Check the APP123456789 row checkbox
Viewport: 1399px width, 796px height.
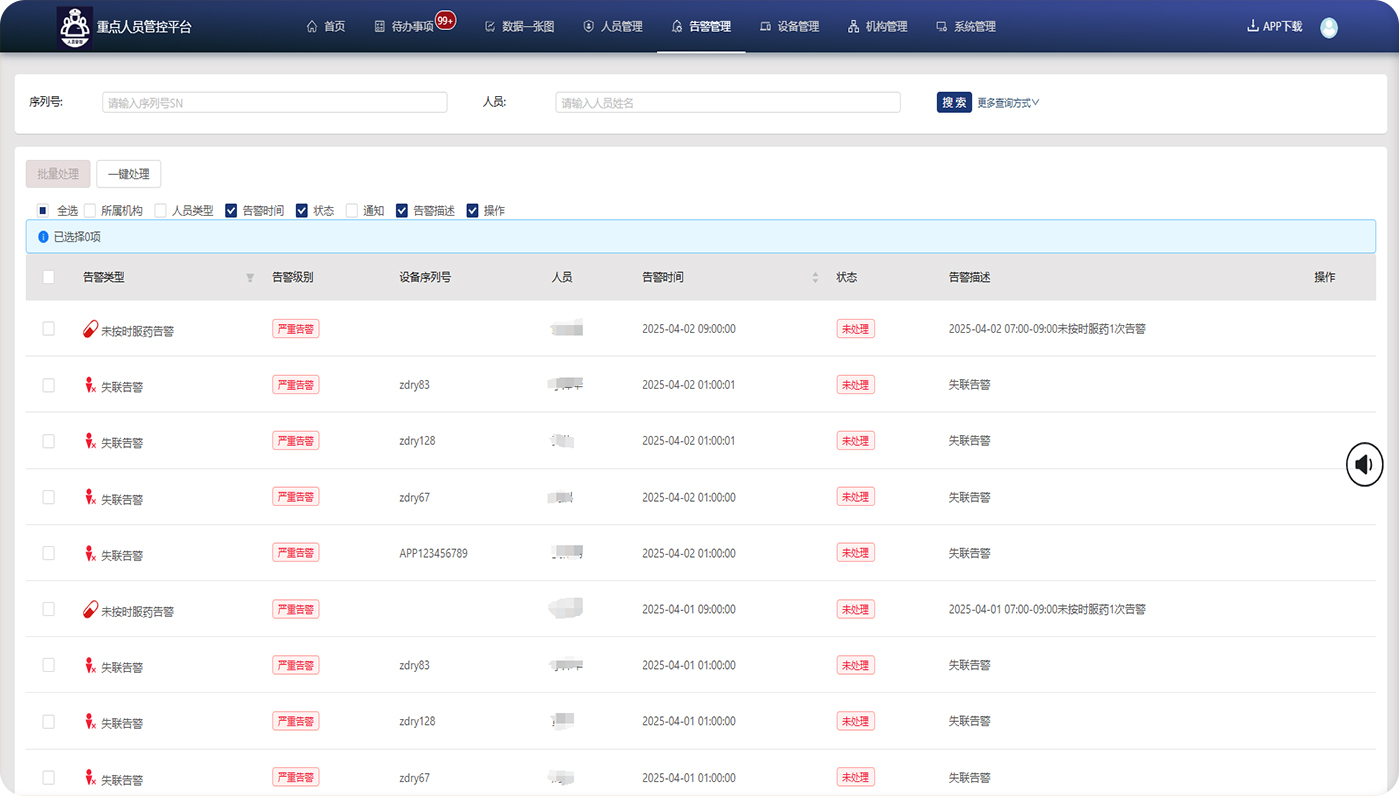point(48,553)
